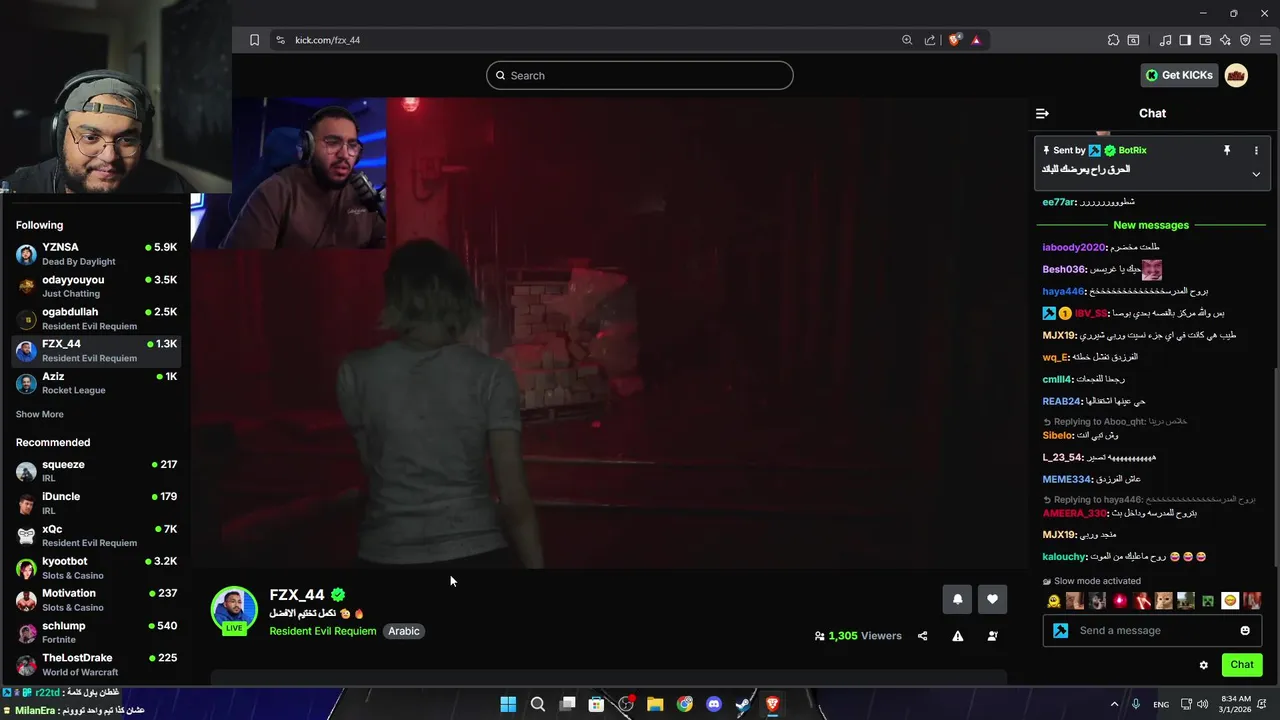Click username kalouchy in chat
The width and height of the screenshot is (1280, 720).
(x=1064, y=557)
